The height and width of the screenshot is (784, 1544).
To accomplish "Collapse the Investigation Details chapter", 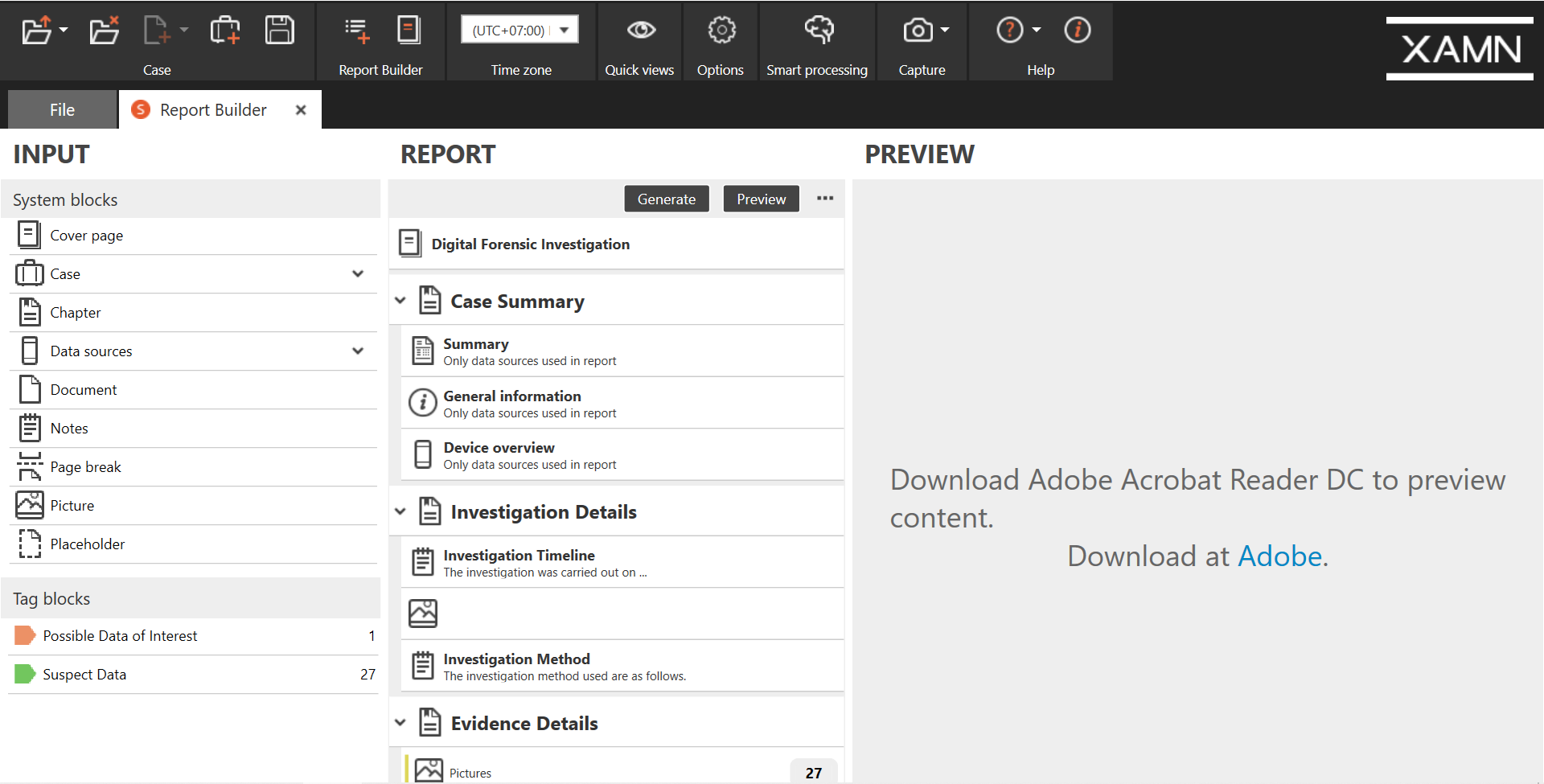I will pyautogui.click(x=400, y=511).
